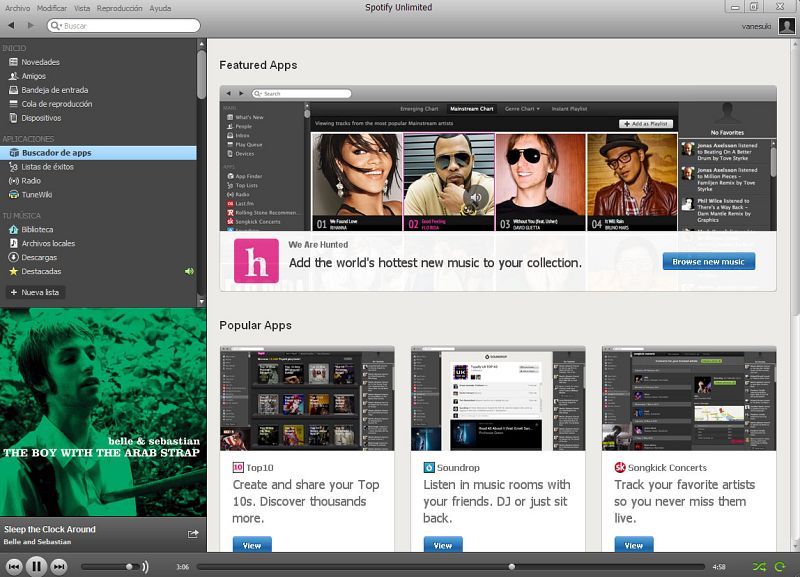Open Radio in the sidebar
The image size is (800, 577).
(x=31, y=181)
